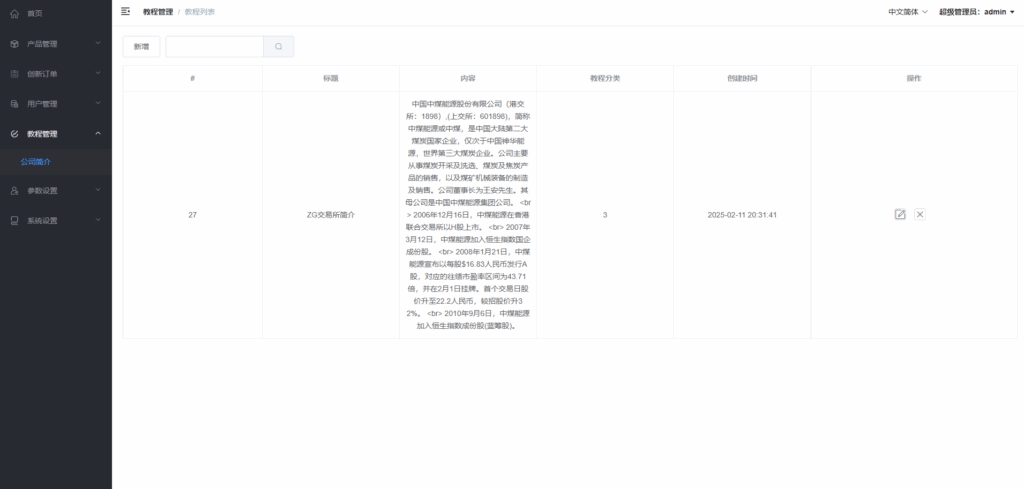The width and height of the screenshot is (1024, 489).
Task: Click the # column header
Action: (193, 78)
